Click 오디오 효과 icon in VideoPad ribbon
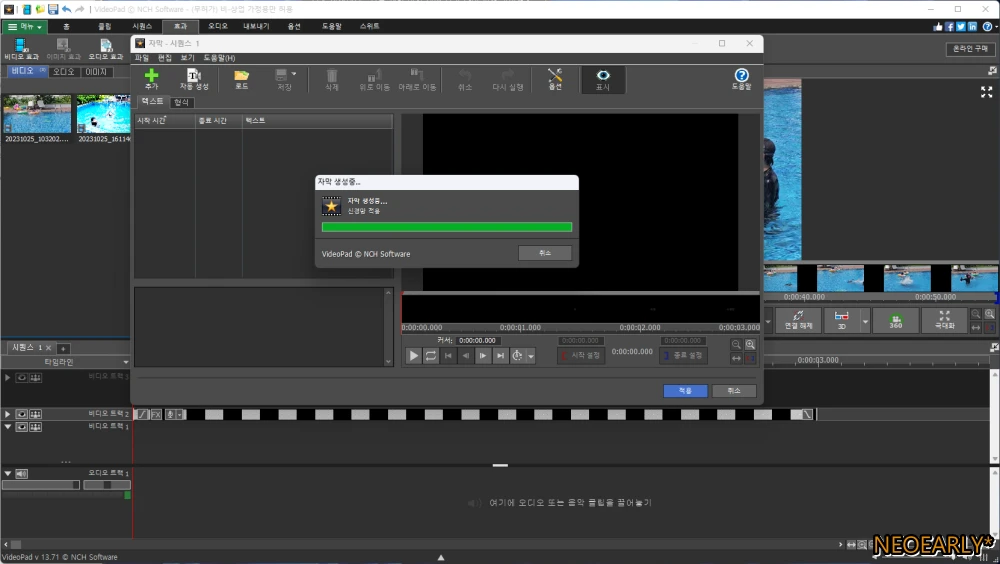This screenshot has width=1000, height=564. [106, 49]
